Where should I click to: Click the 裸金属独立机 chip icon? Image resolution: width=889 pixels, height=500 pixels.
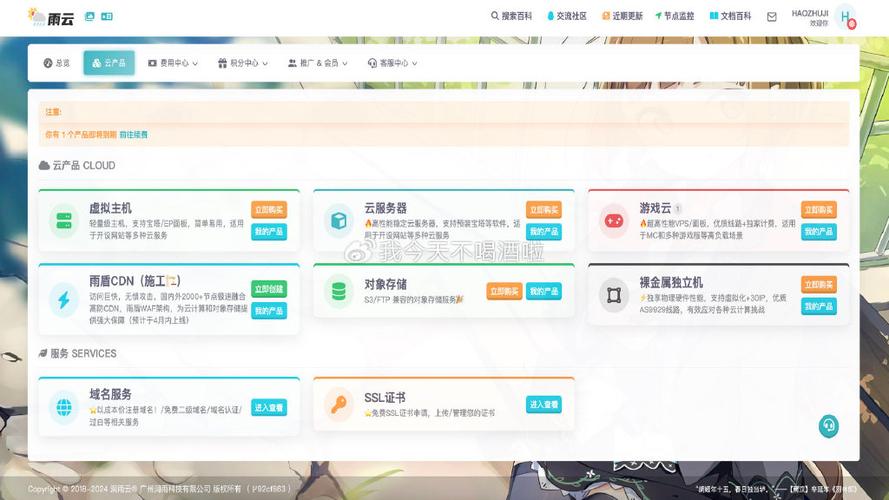pos(614,295)
